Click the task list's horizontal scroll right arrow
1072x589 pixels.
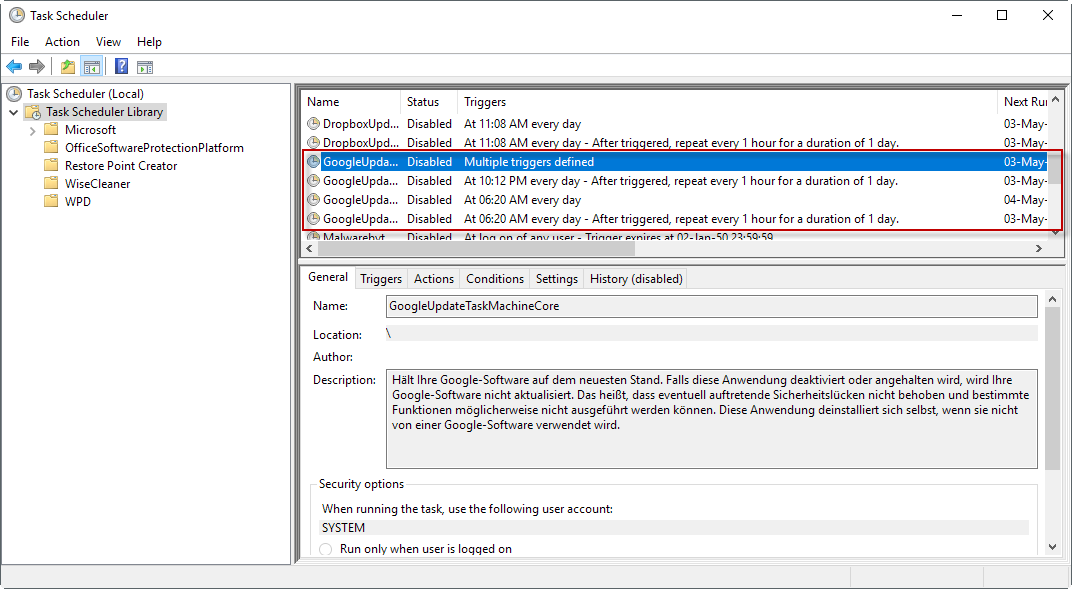point(1039,249)
